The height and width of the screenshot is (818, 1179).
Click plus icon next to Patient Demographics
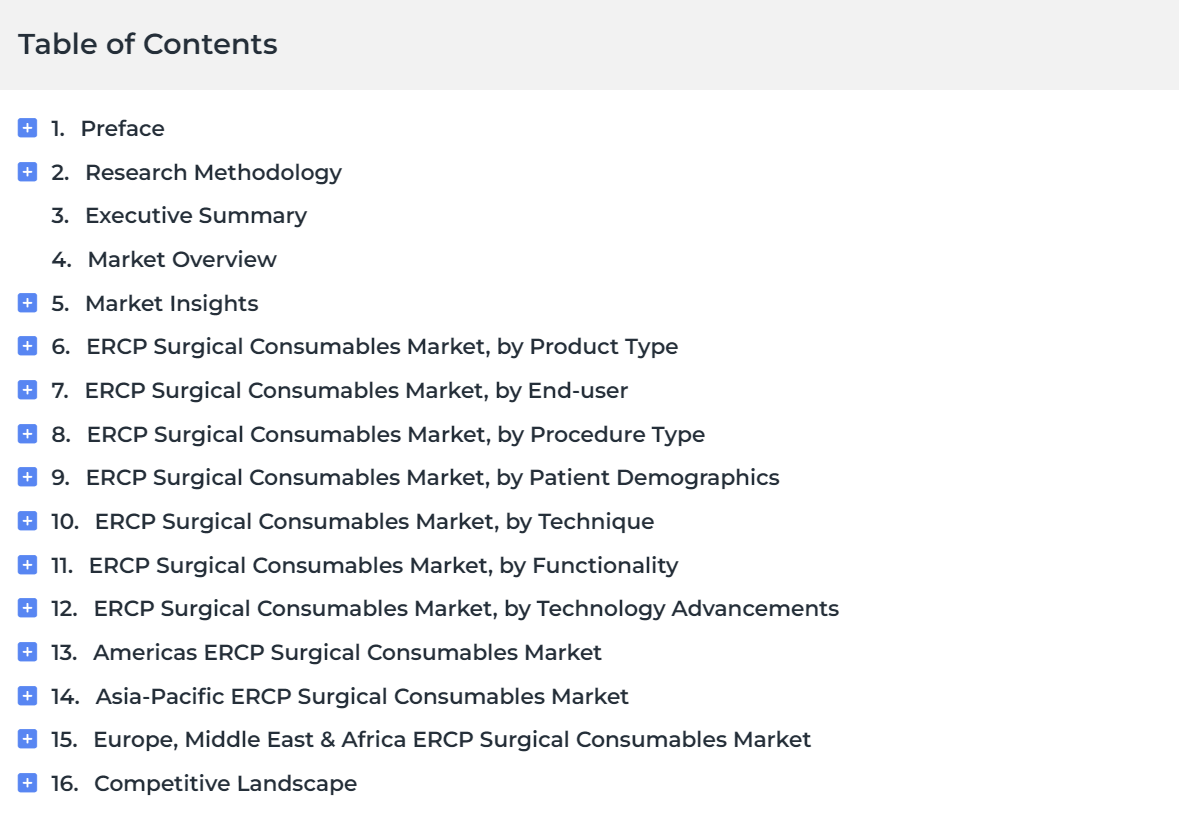pyautogui.click(x=27, y=477)
